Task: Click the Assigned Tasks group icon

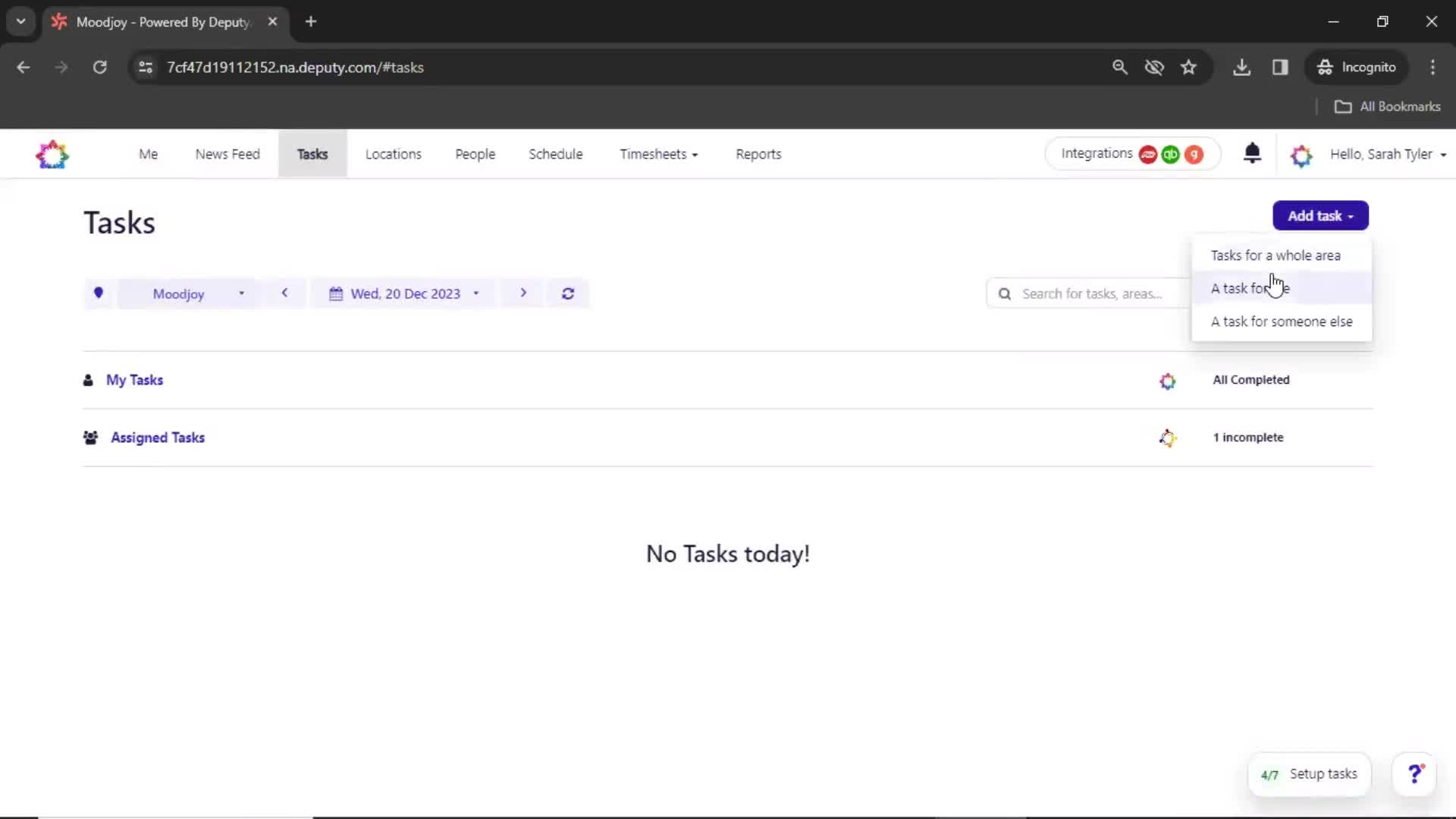Action: click(91, 437)
